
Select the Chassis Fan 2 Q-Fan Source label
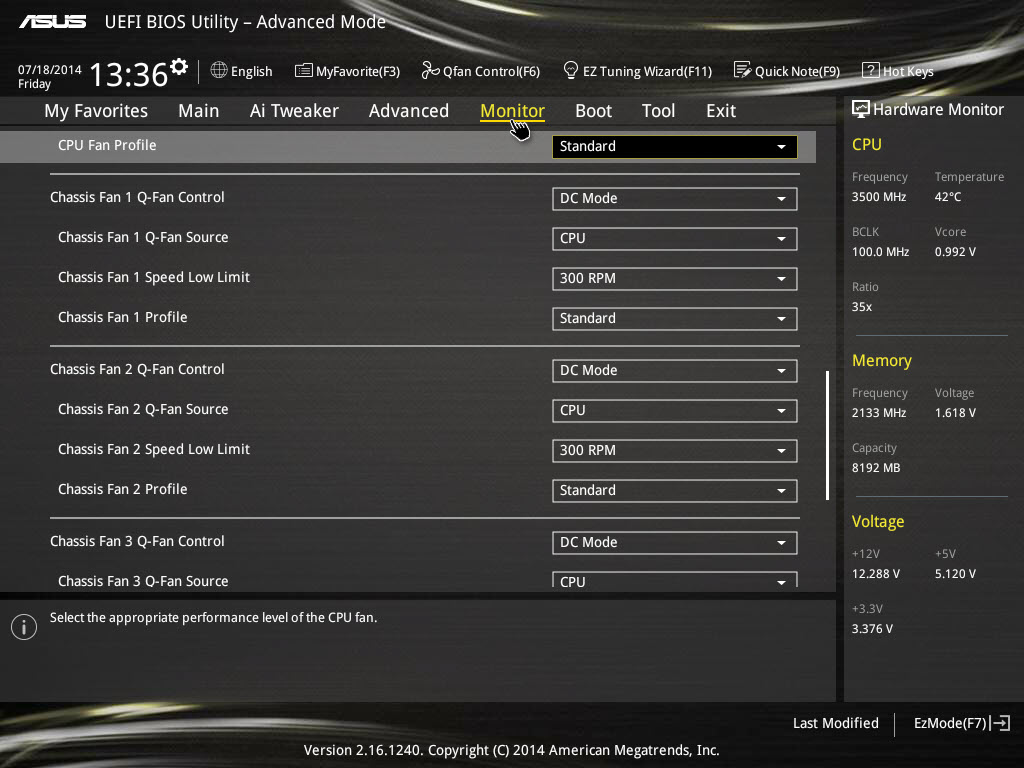(143, 409)
